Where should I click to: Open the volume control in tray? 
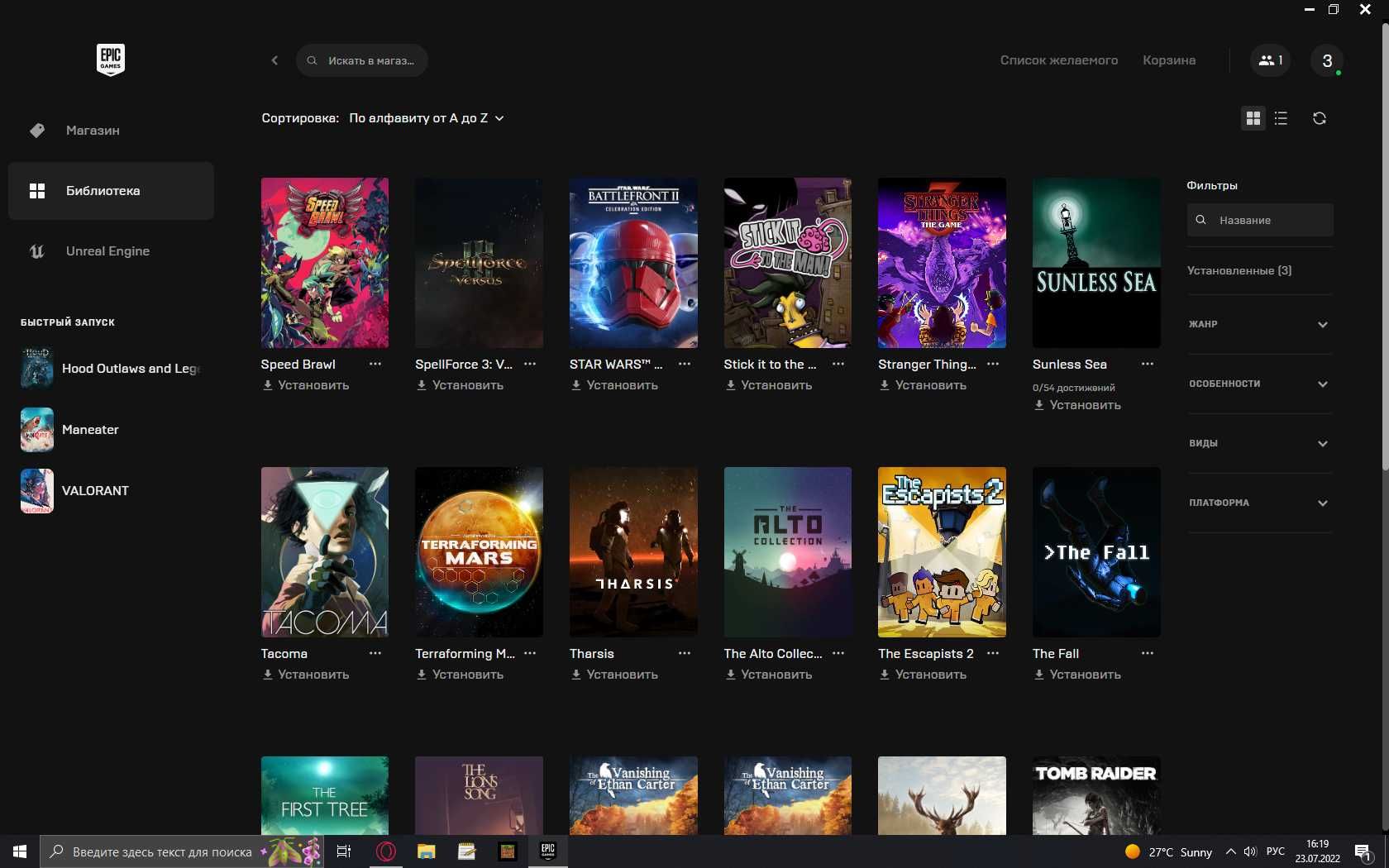1250,851
